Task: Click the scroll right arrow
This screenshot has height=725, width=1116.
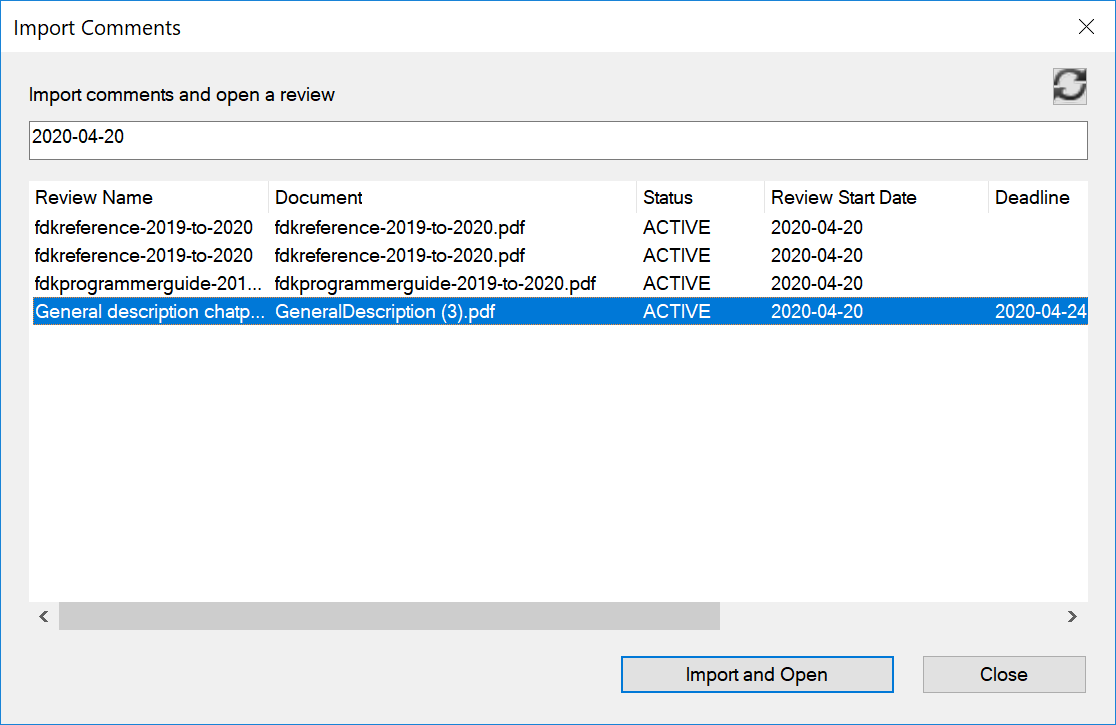Action: pyautogui.click(x=1072, y=617)
